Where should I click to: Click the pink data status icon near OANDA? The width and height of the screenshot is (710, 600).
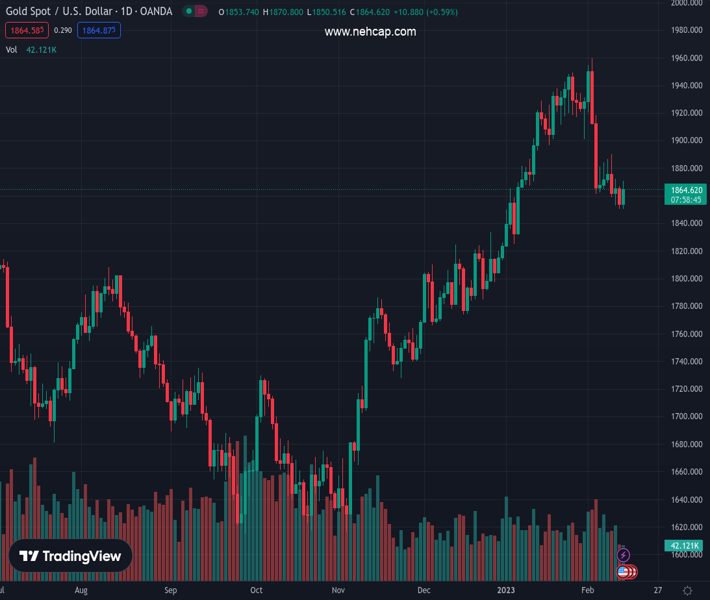click(201, 12)
